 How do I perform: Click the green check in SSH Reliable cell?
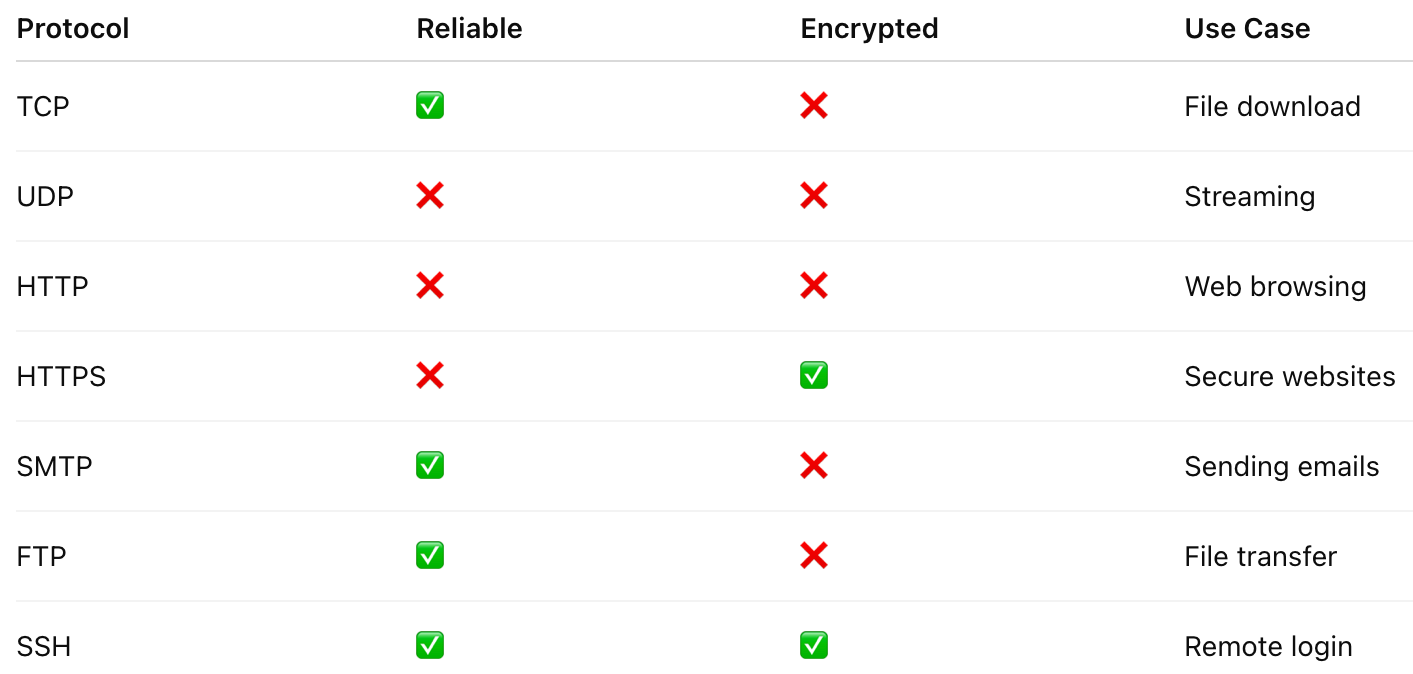tap(430, 646)
